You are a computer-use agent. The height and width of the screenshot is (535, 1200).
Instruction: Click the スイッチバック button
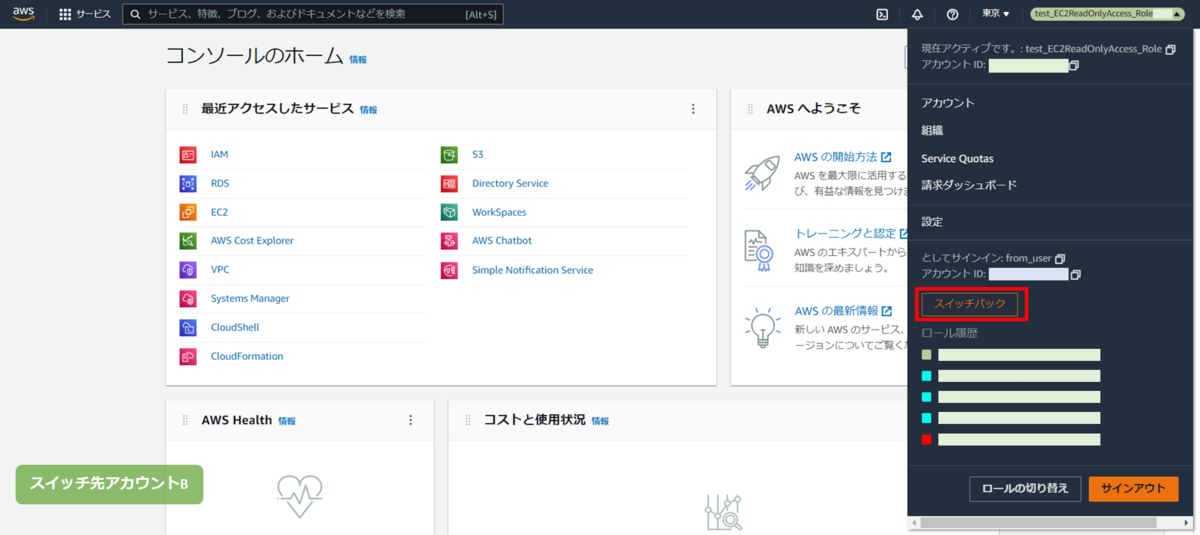(970, 303)
